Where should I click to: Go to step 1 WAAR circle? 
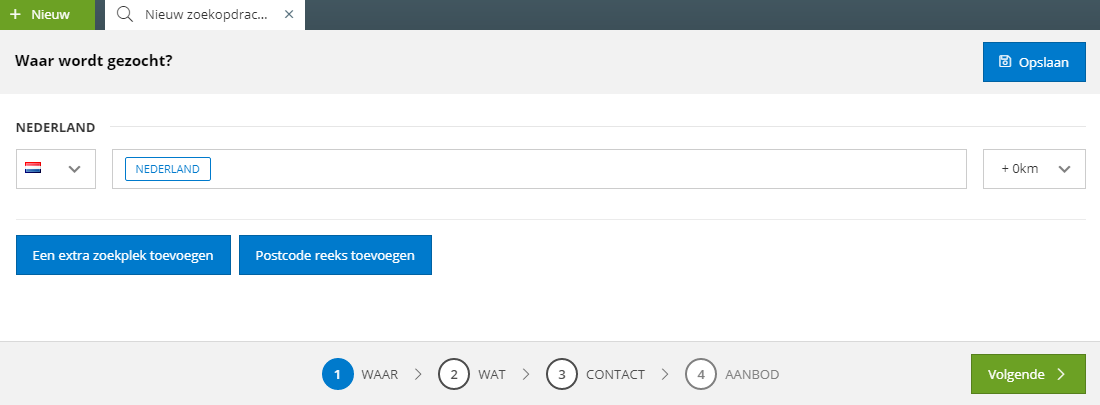coord(337,374)
